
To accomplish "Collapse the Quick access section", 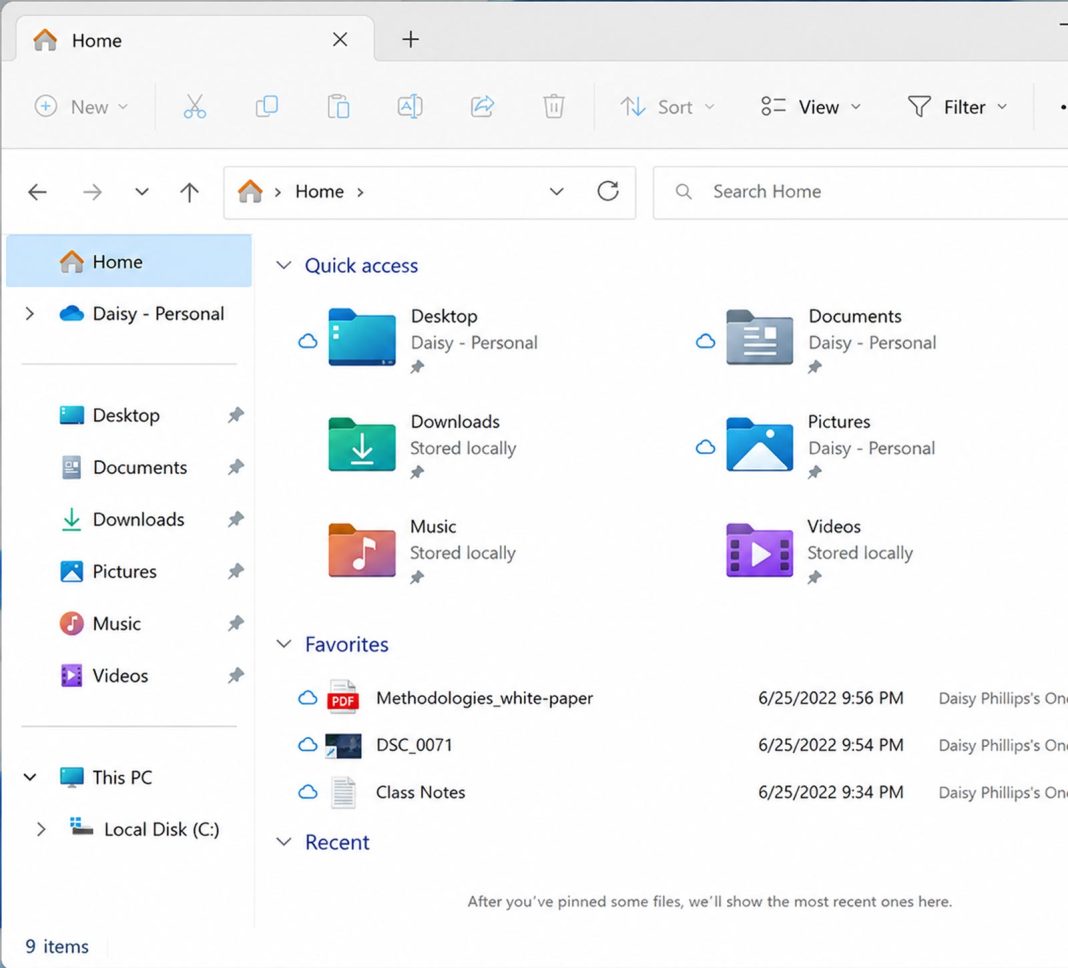I will 283,265.
